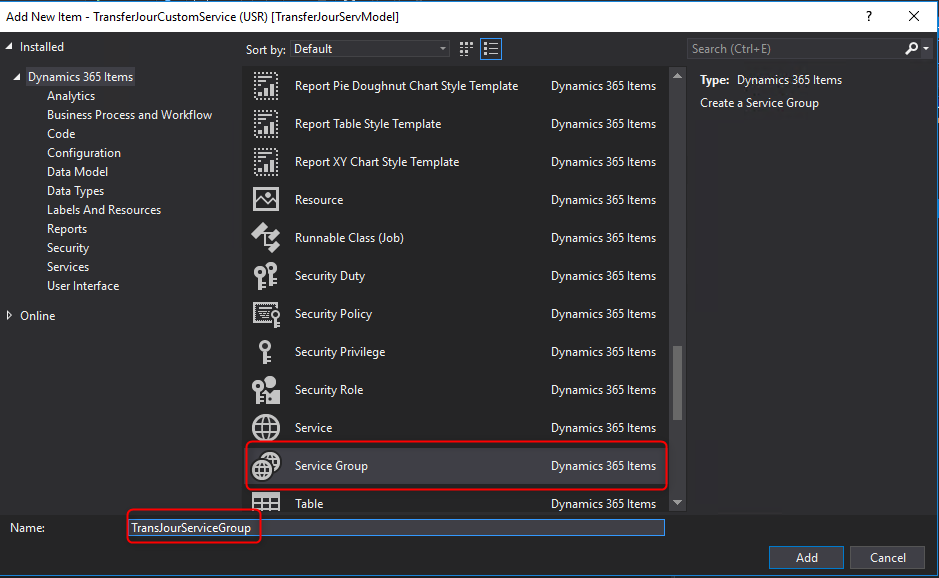The image size is (939, 578).
Task: Click the Security Duty keys icon
Action: [266, 276]
